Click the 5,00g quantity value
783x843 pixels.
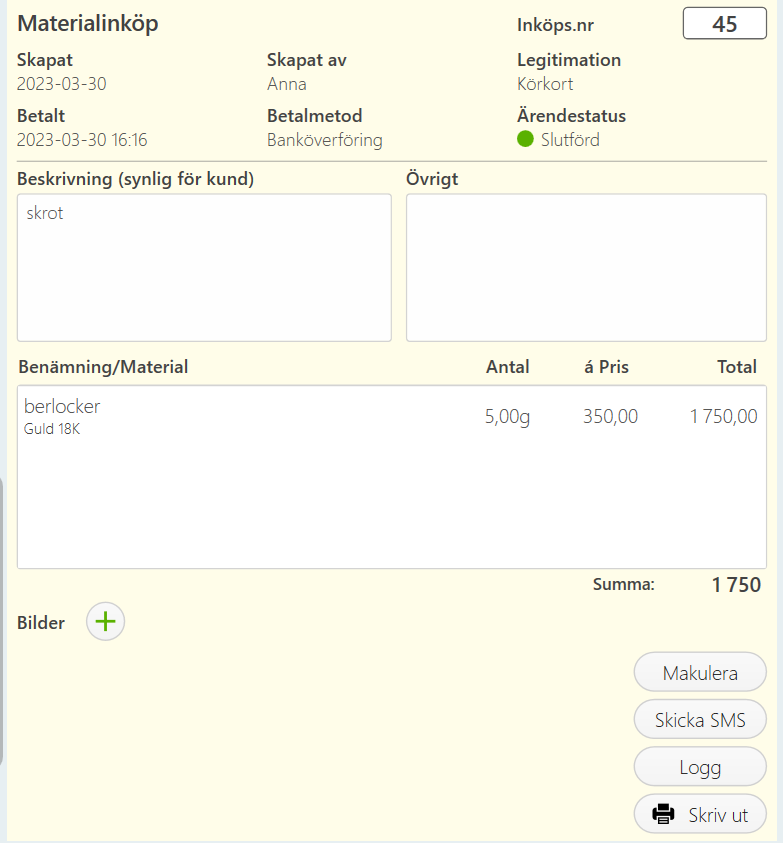pos(507,417)
